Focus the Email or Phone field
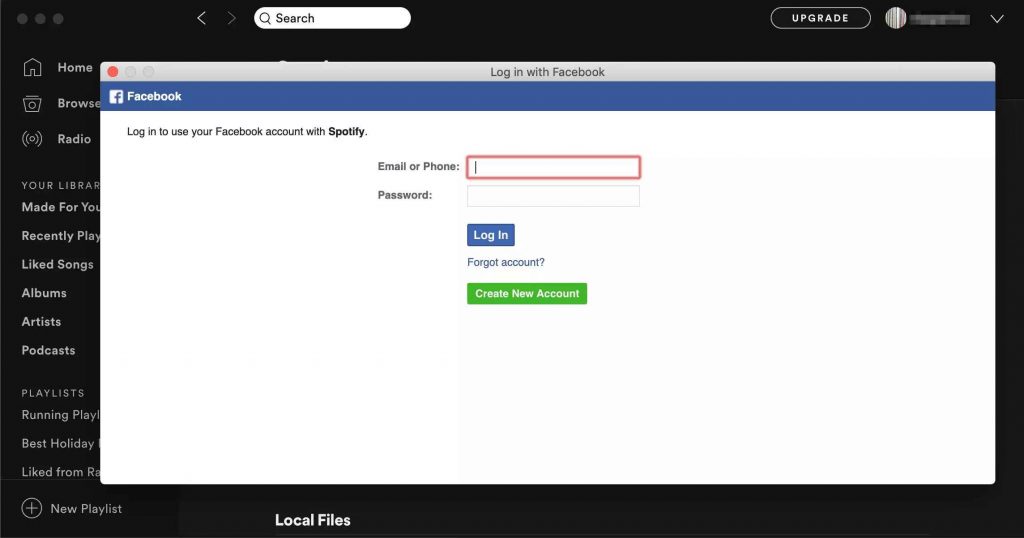 point(553,167)
